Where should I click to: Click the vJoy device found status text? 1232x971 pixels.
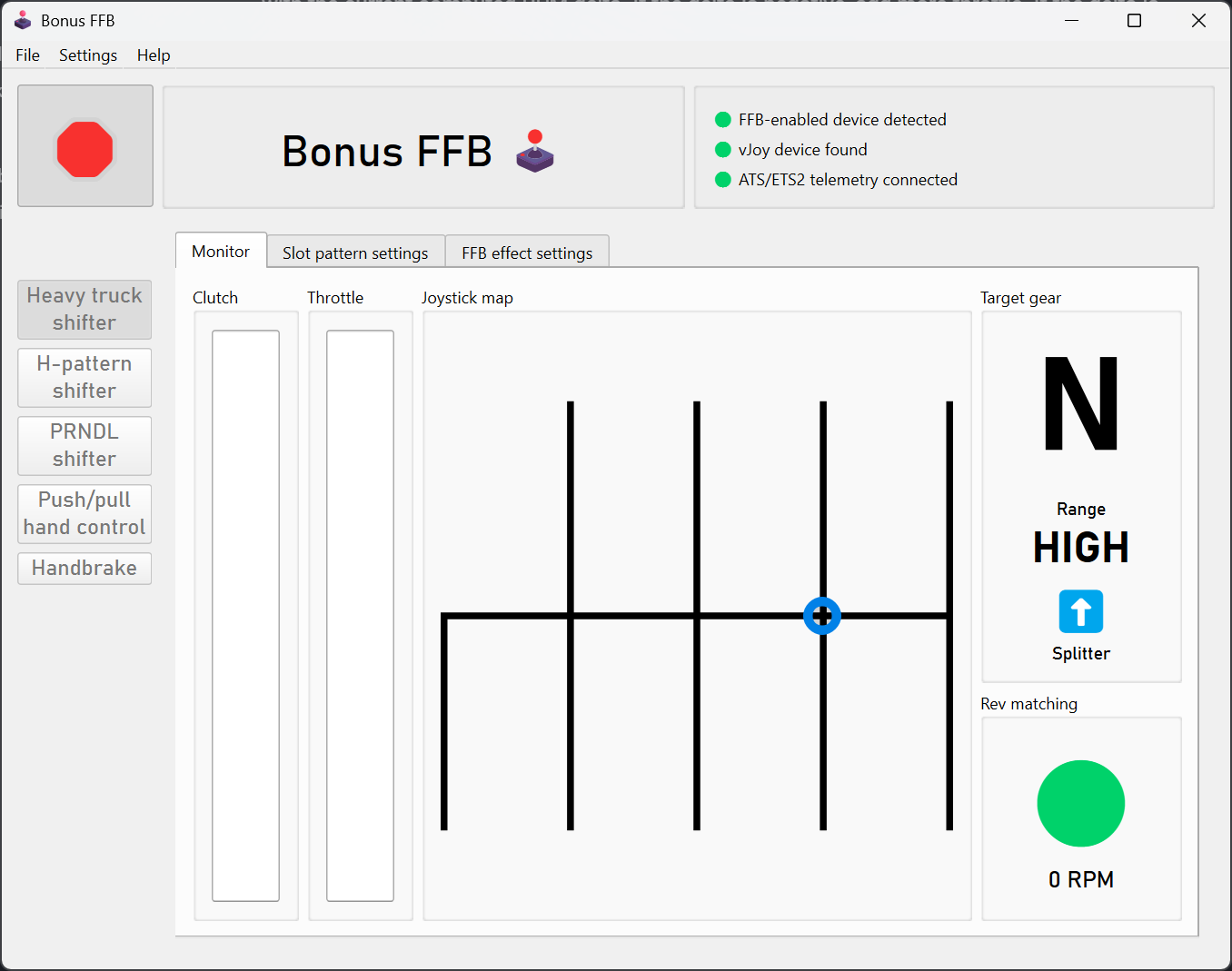click(x=803, y=150)
